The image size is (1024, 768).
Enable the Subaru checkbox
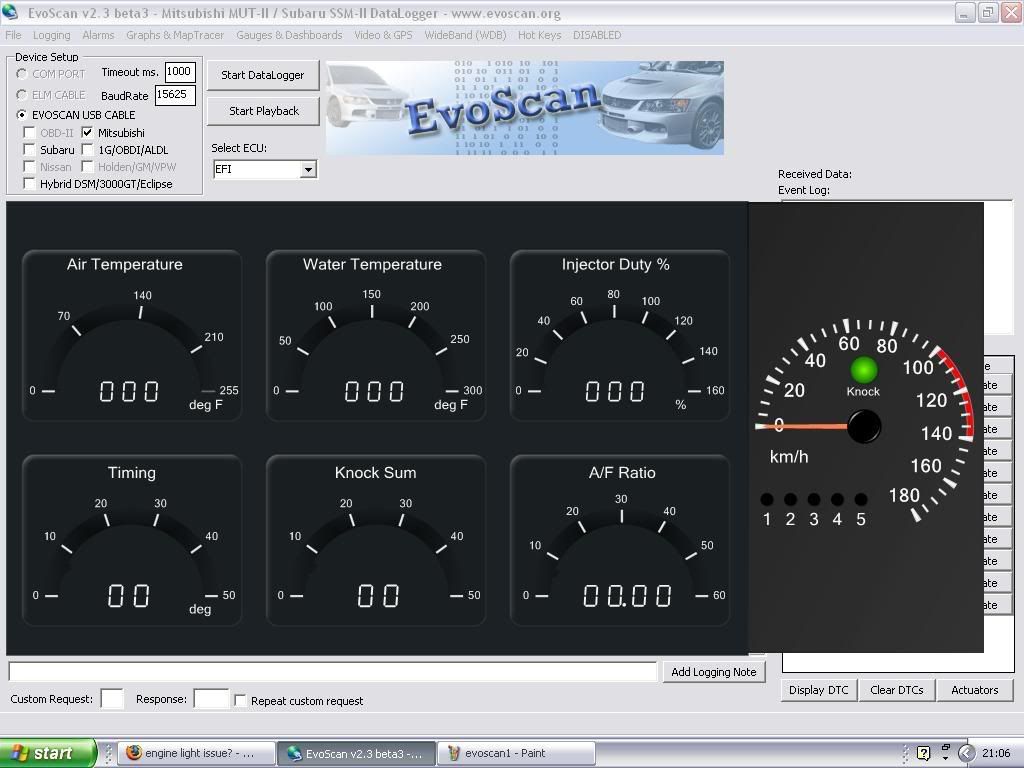29,150
